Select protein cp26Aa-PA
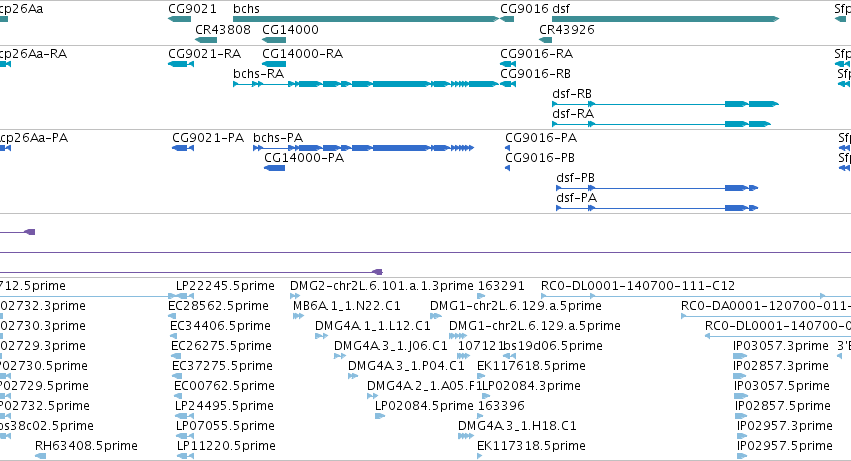 pyautogui.click(x=34, y=138)
